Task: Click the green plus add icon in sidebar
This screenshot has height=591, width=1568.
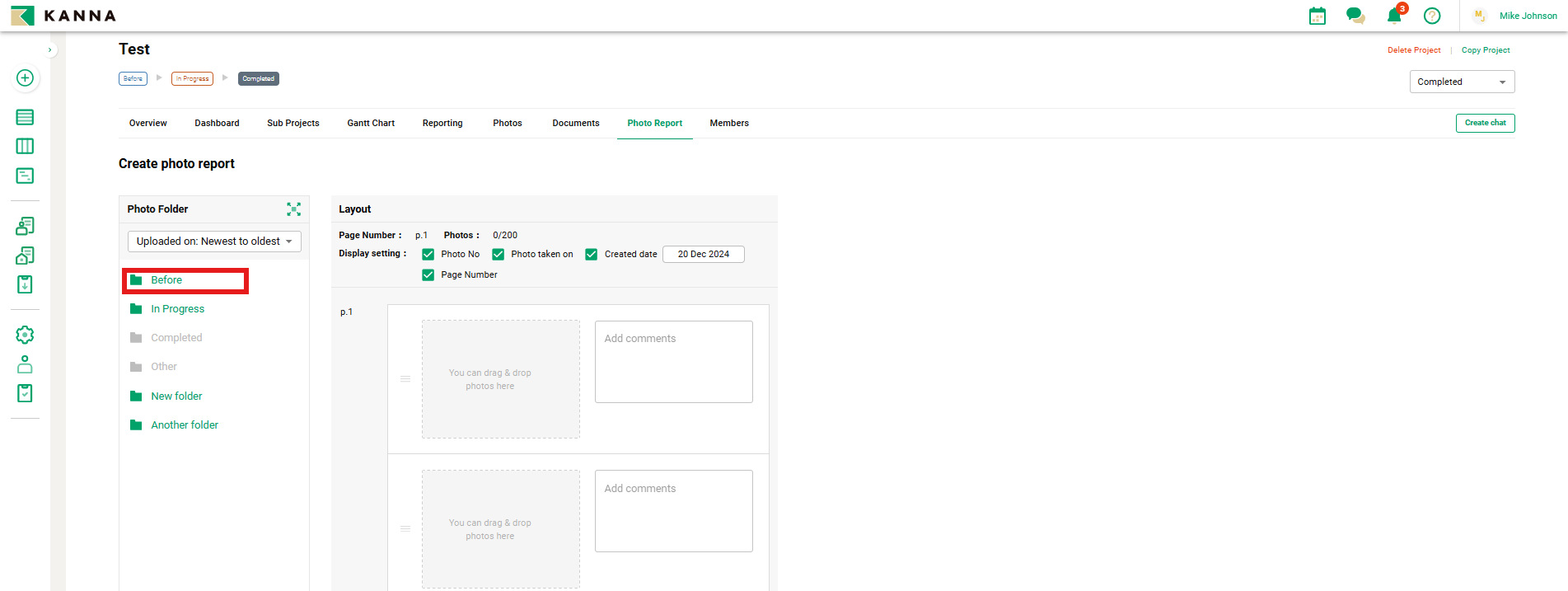Action: 25,77
